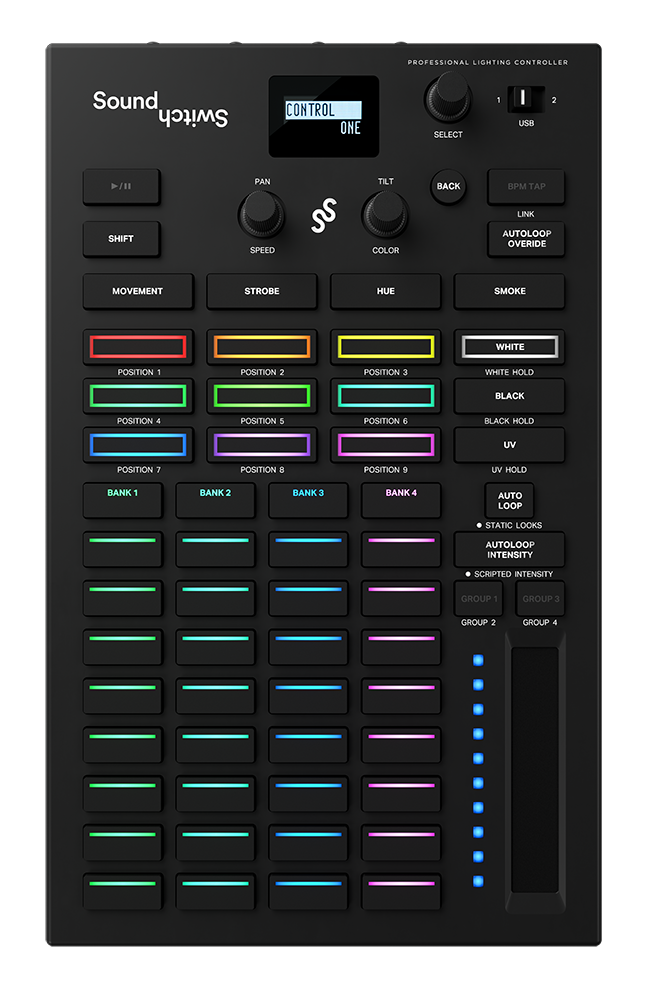The image size is (650, 988).
Task: Click the SoundSwitch brand logo
Action: [x=160, y=109]
